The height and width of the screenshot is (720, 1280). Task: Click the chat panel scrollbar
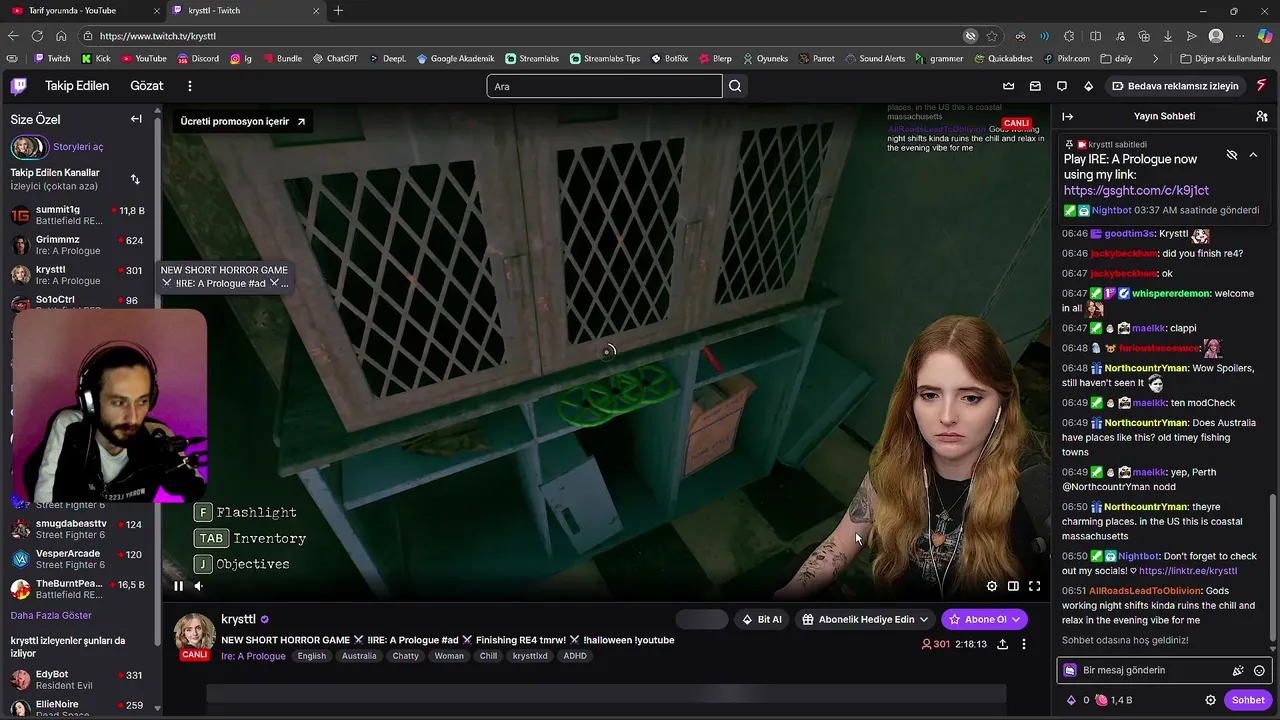point(1273,569)
